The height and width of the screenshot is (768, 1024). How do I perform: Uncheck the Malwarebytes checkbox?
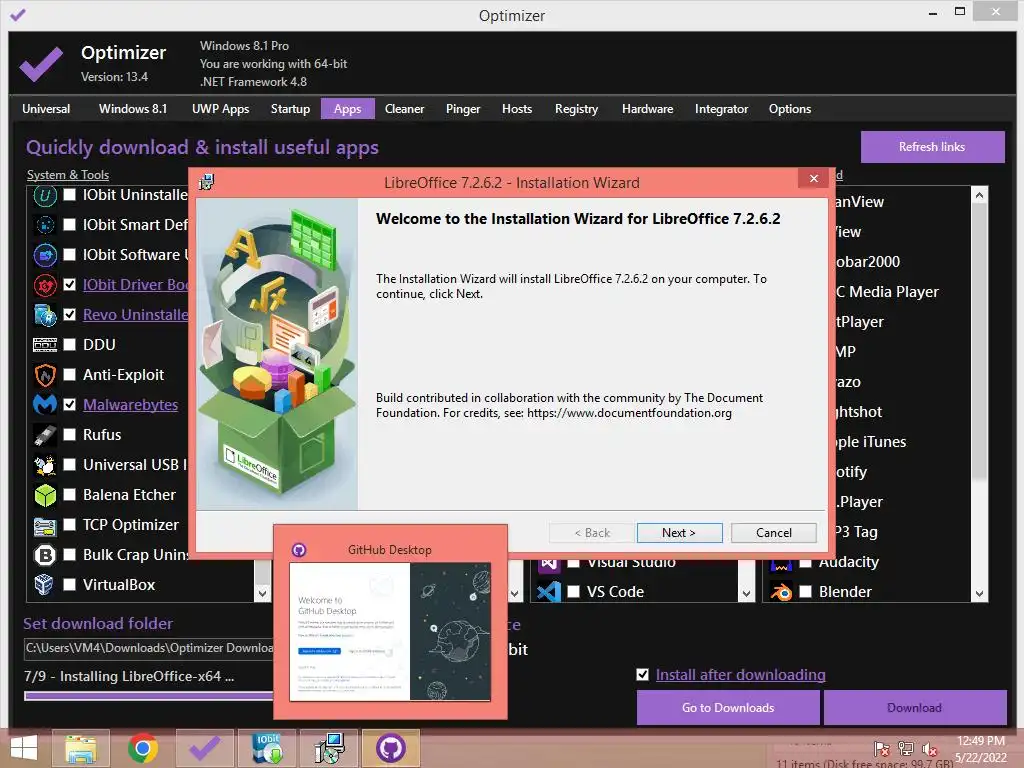click(x=69, y=405)
